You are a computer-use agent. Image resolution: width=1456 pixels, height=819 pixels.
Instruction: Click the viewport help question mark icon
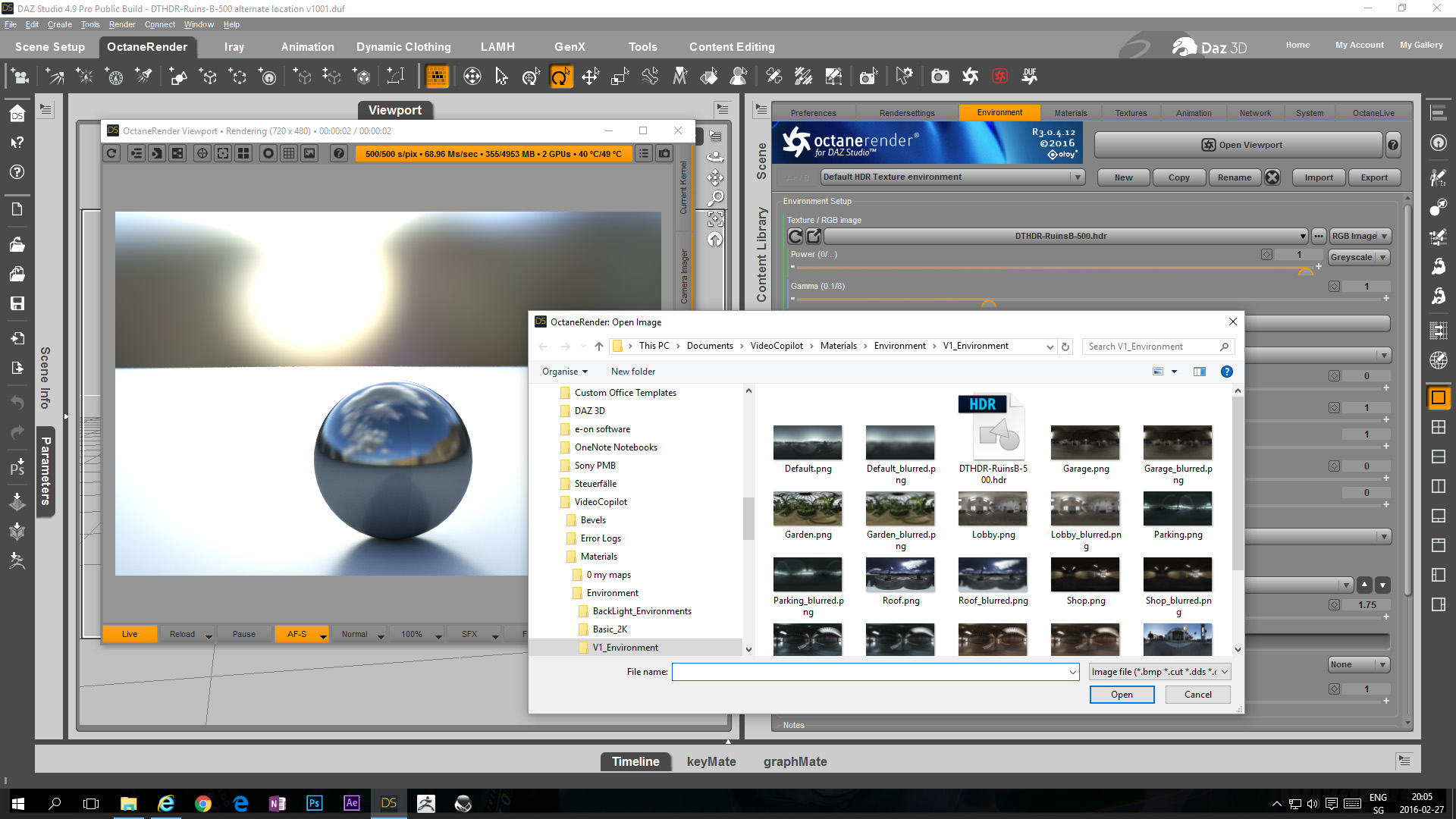[339, 154]
